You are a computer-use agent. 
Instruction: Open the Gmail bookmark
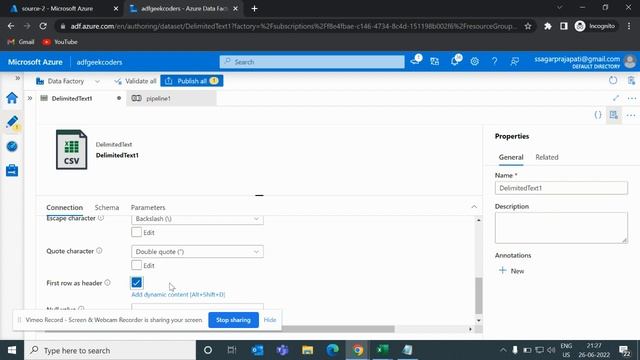coord(21,42)
